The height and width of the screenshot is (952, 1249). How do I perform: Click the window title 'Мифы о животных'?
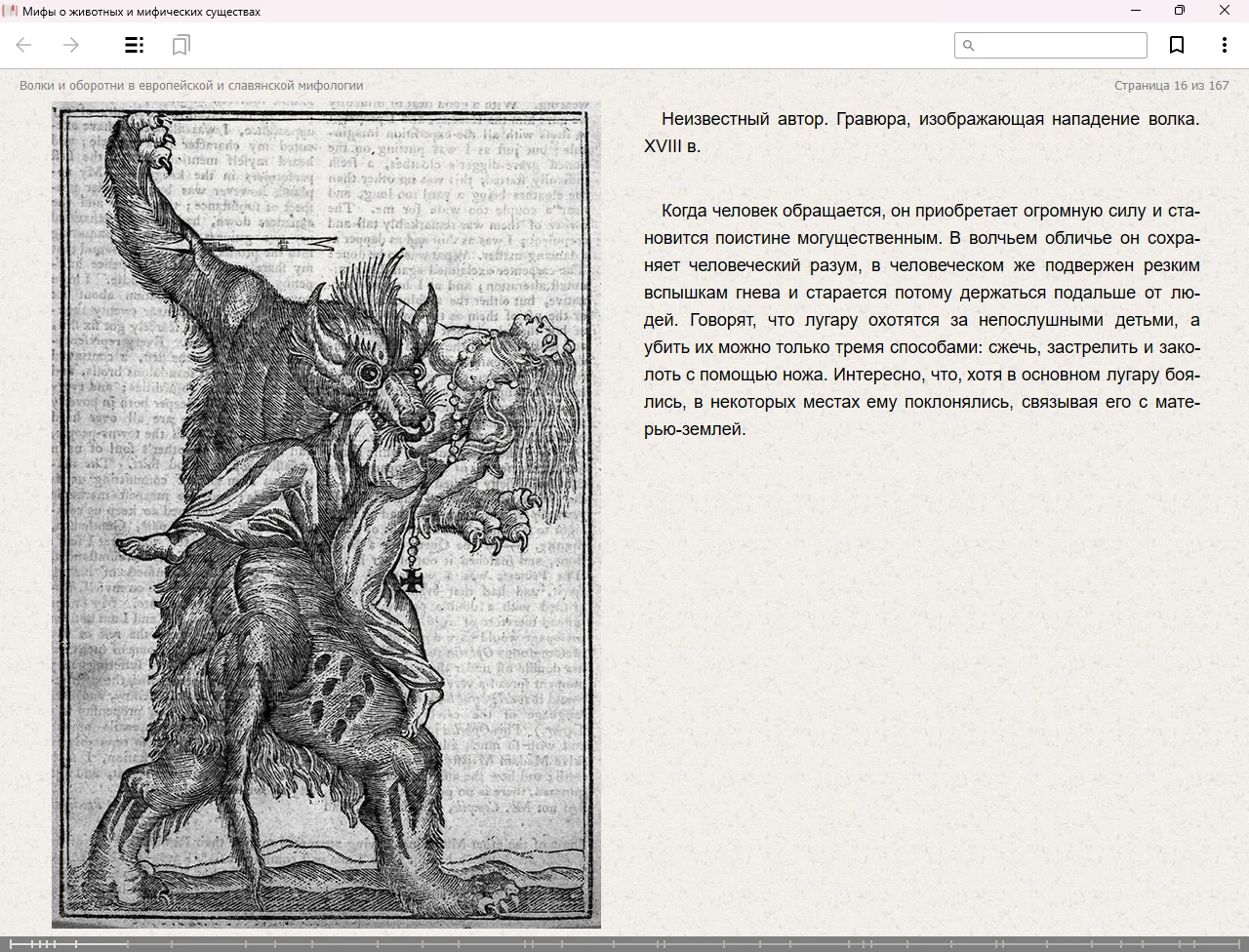[x=141, y=11]
